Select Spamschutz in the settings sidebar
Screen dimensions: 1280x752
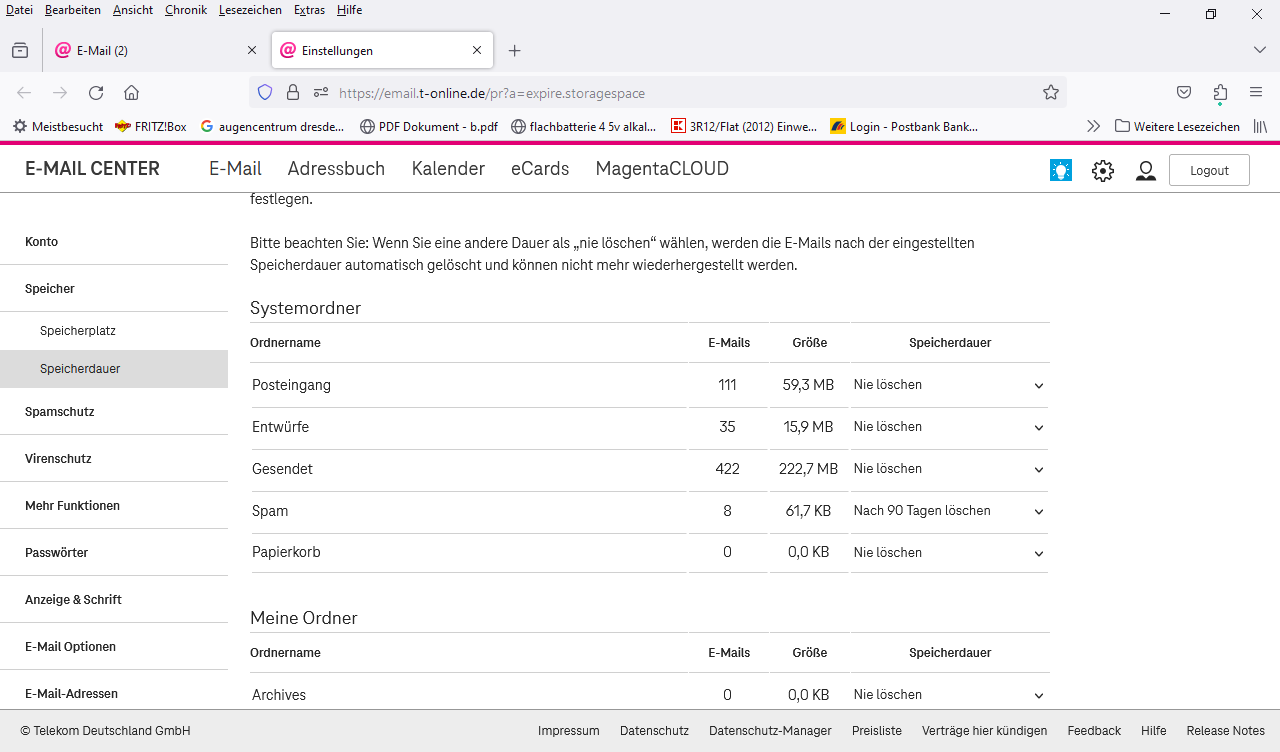click(60, 412)
